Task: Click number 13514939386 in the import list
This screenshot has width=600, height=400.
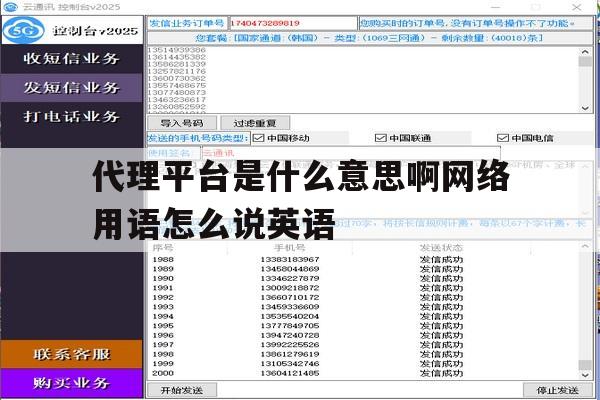Action: coord(177,50)
